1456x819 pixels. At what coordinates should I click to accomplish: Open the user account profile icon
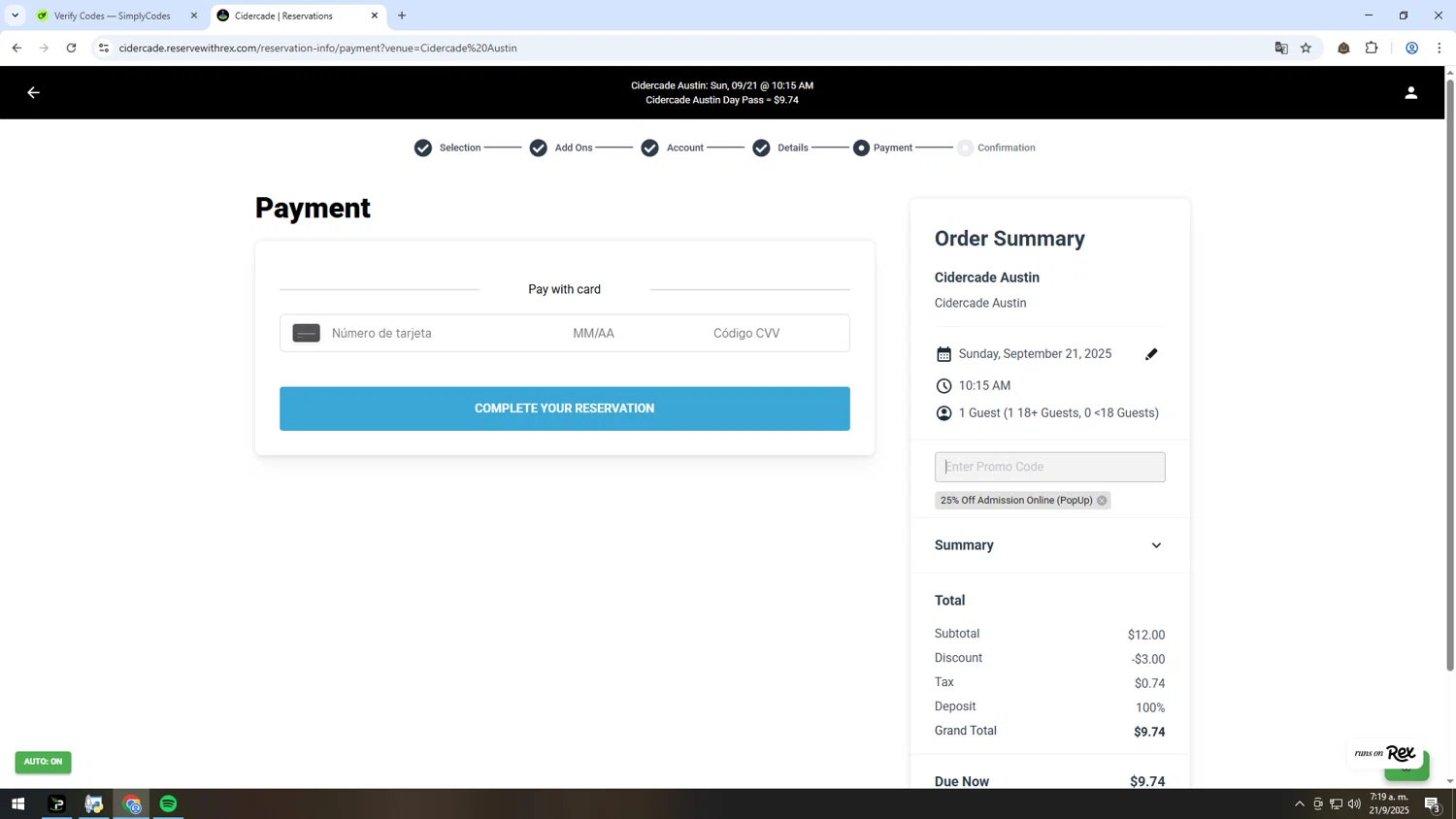pos(1410,92)
